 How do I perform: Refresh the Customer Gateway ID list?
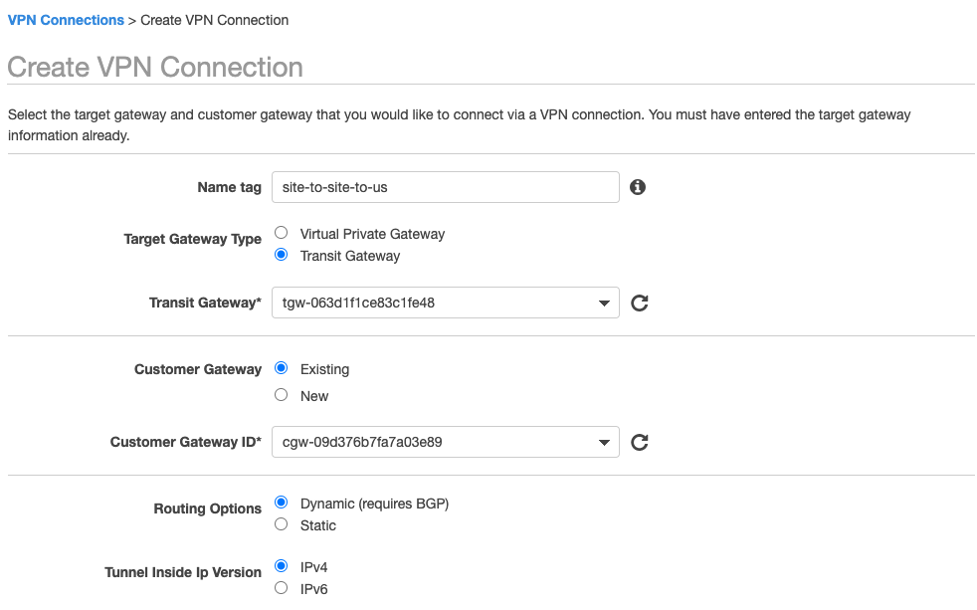coord(640,442)
